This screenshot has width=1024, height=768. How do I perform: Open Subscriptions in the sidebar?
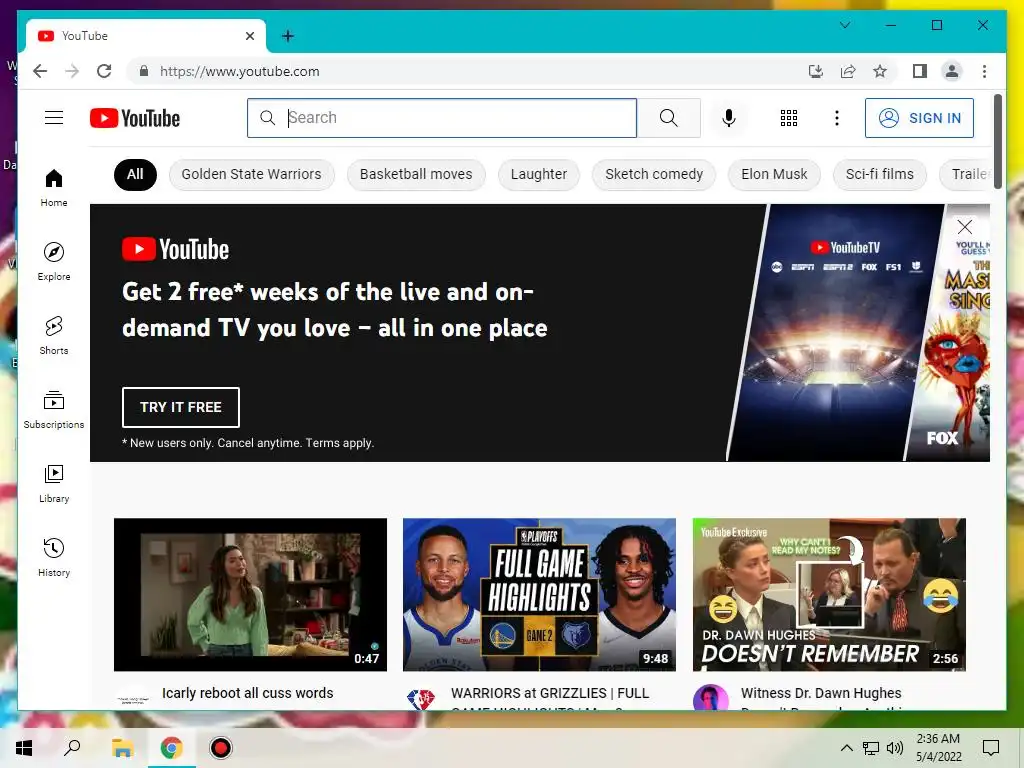pos(54,409)
